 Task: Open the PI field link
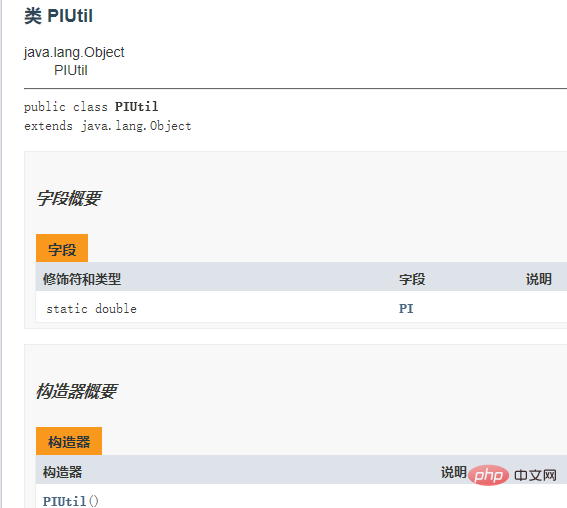[406, 308]
